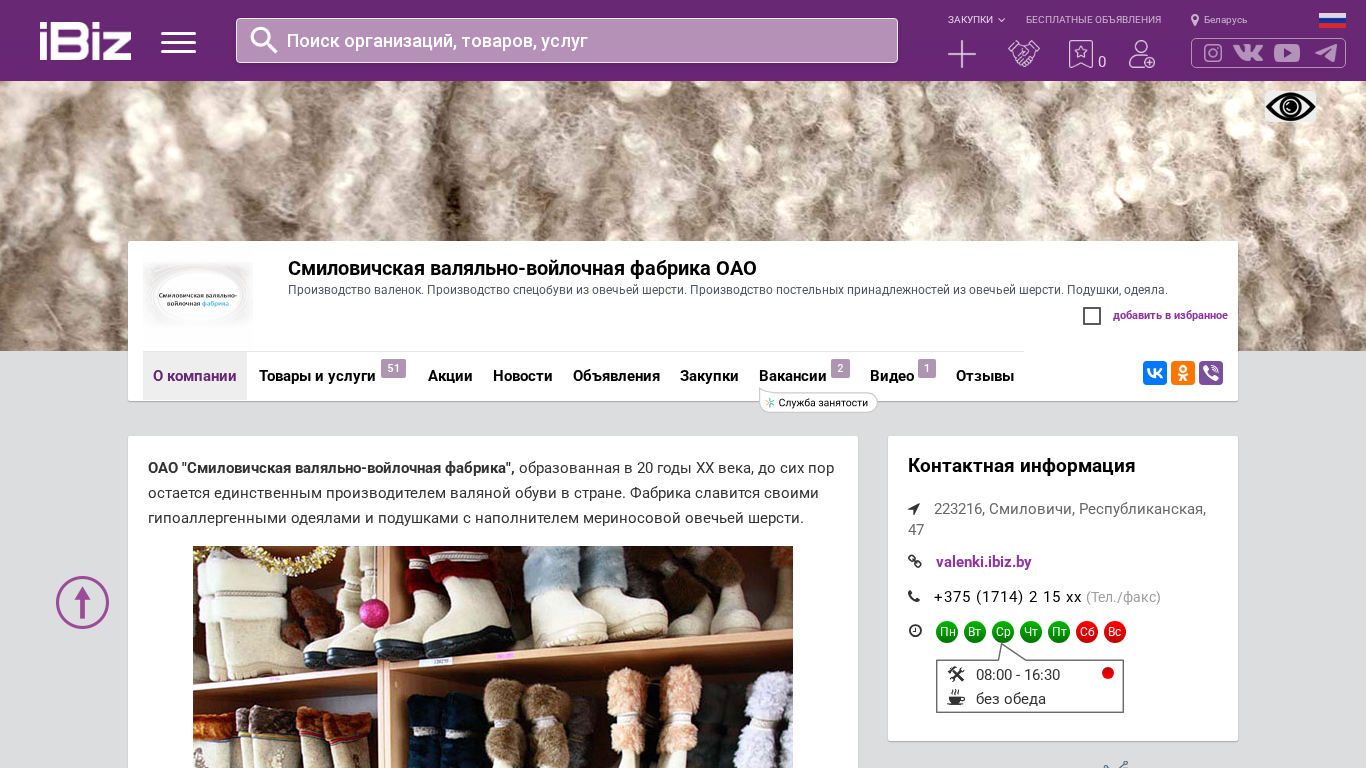Screen dimensions: 1366x768
Task: Select Saturday (Сб) schedule day
Action: pyautogui.click(x=1087, y=632)
